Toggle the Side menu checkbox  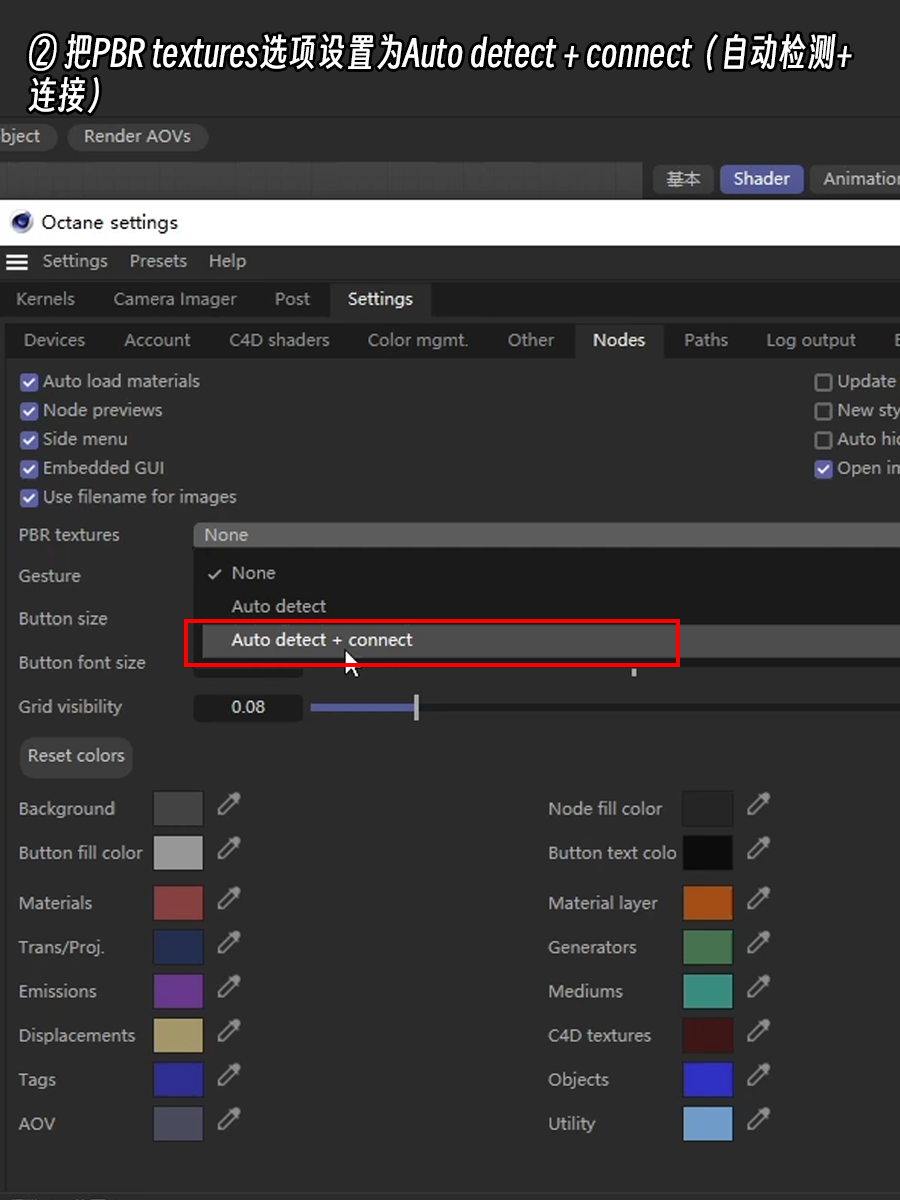point(29,440)
